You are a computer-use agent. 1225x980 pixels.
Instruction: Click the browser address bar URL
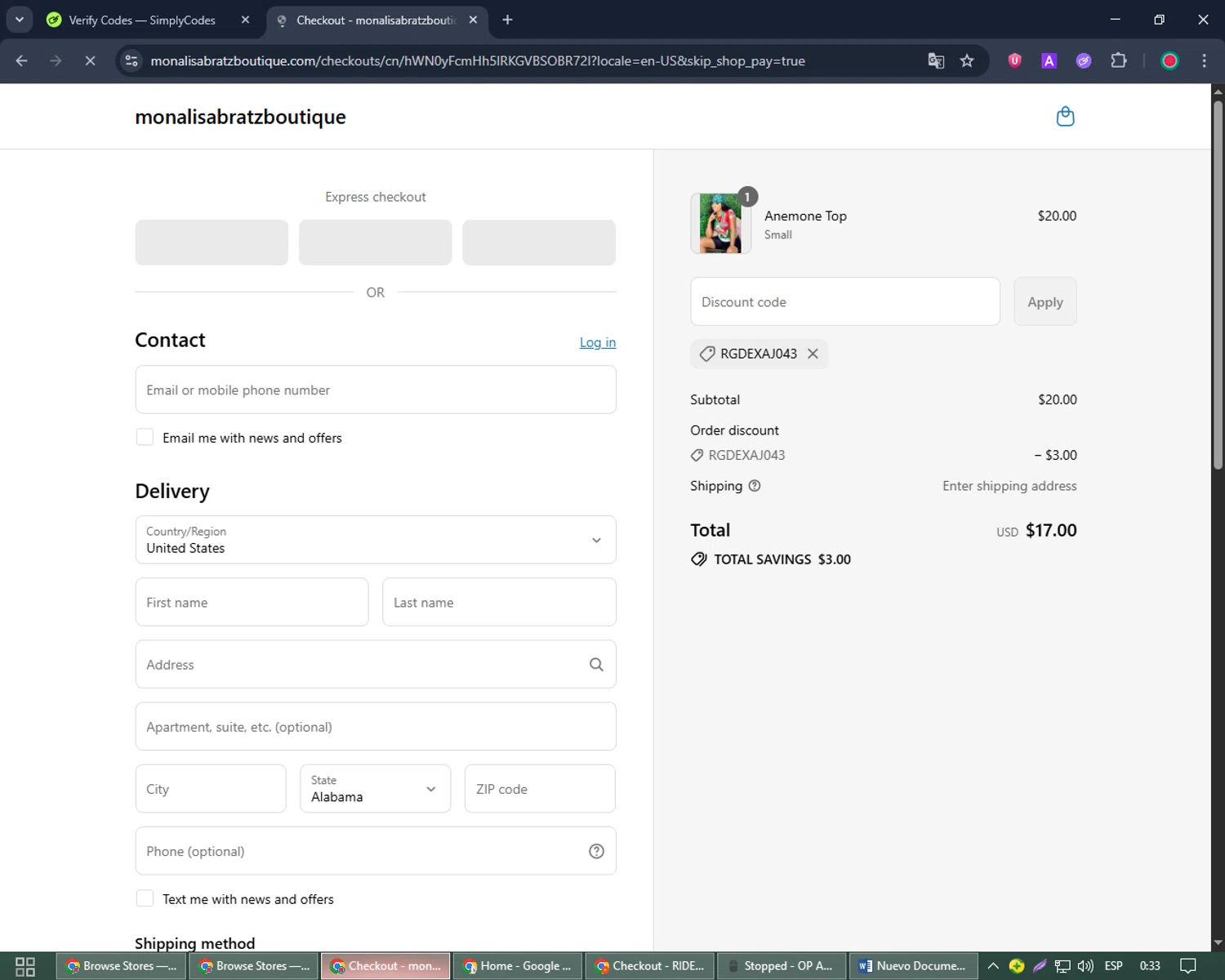pyautogui.click(x=478, y=60)
